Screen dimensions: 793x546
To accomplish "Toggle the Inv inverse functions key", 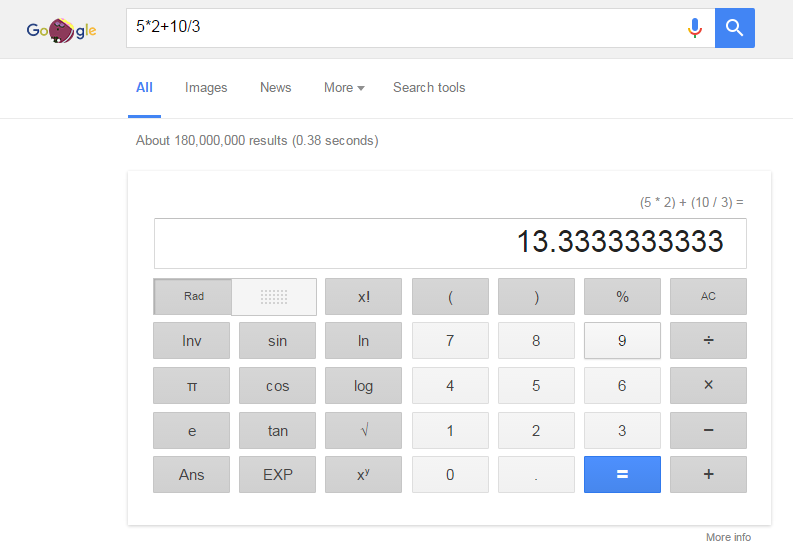I will point(191,341).
